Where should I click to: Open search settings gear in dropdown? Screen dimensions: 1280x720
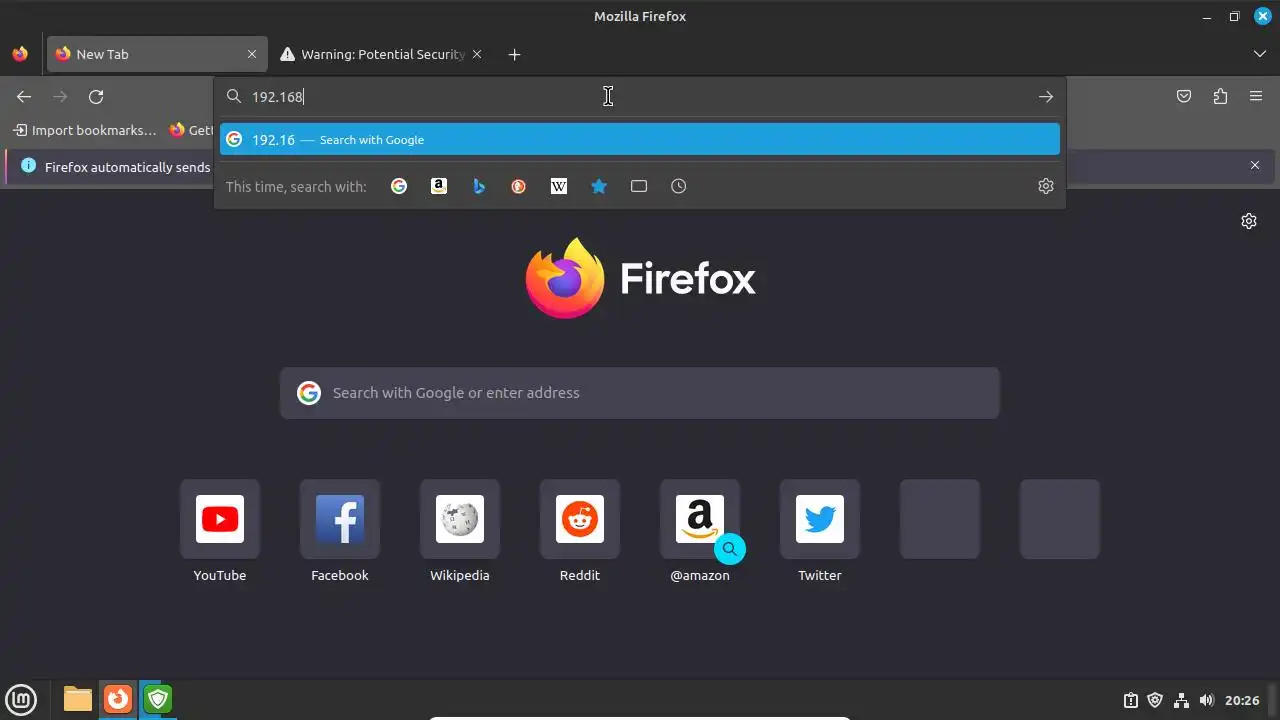(1046, 186)
